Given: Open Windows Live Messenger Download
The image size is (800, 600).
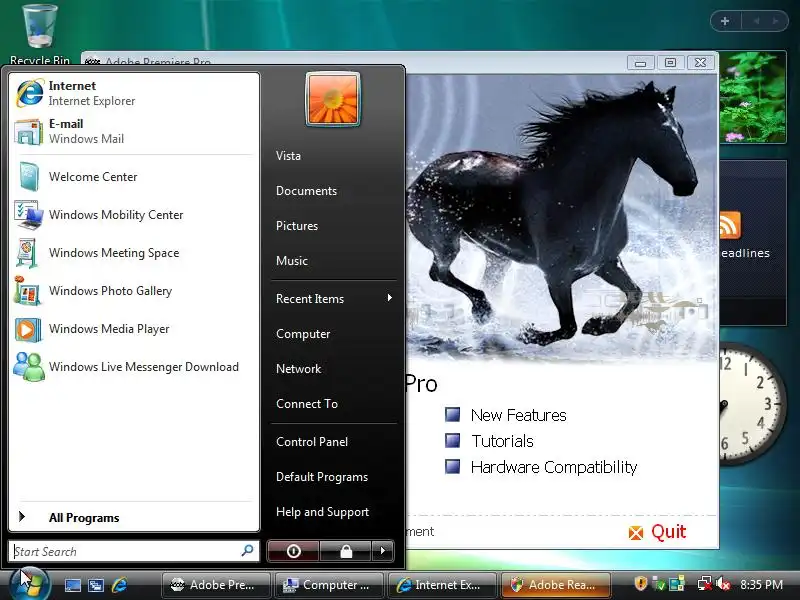Looking at the screenshot, I should click(x=134, y=367).
